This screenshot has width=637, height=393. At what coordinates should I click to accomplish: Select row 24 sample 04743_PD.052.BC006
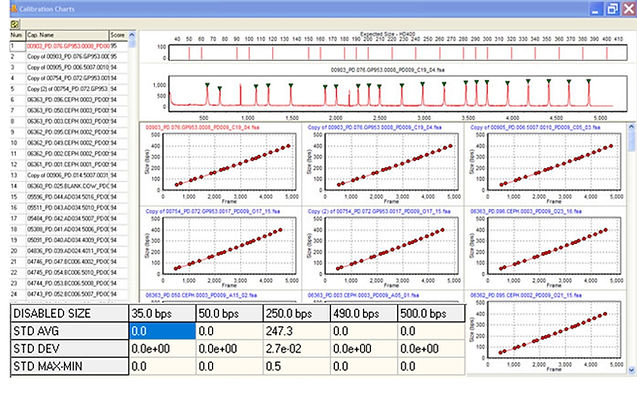69,294
